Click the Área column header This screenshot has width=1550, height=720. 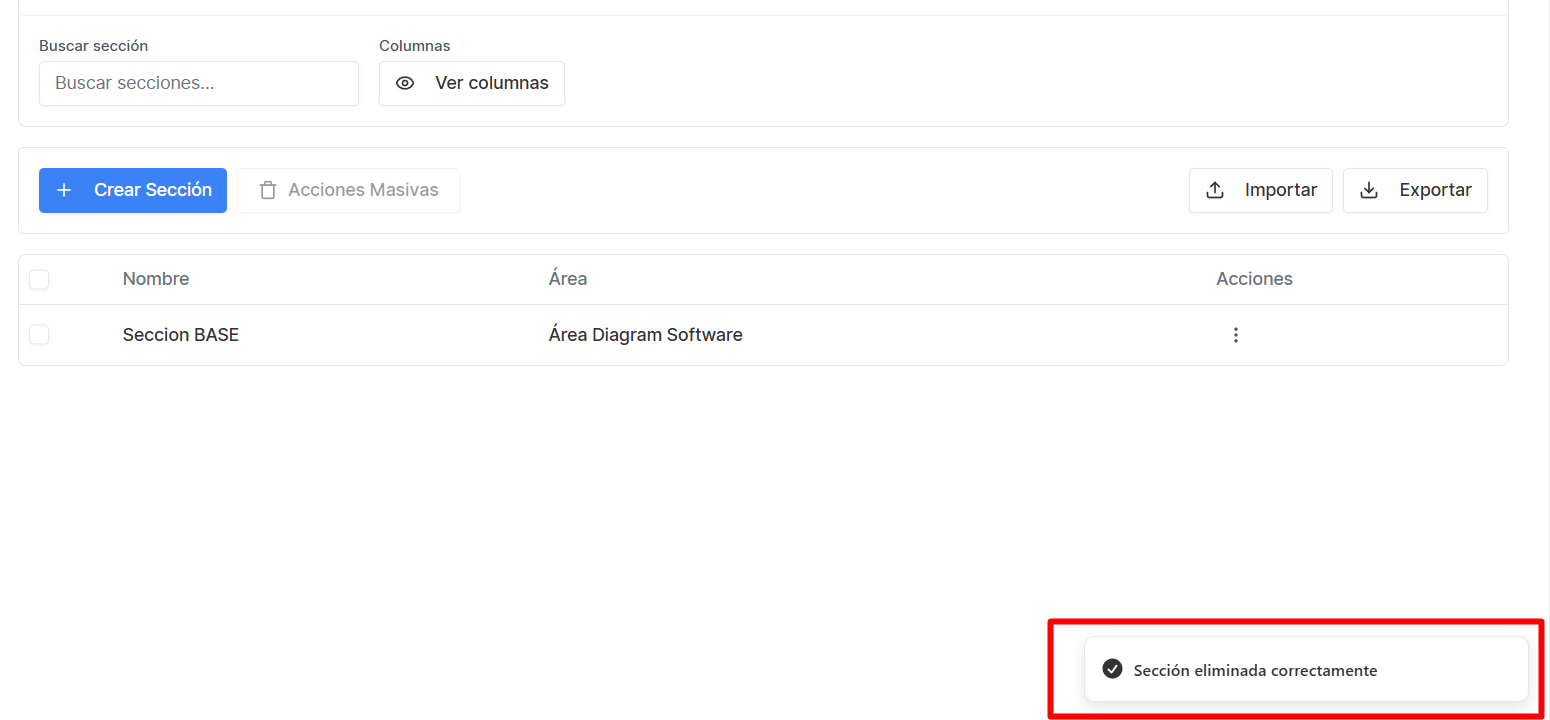pos(568,279)
